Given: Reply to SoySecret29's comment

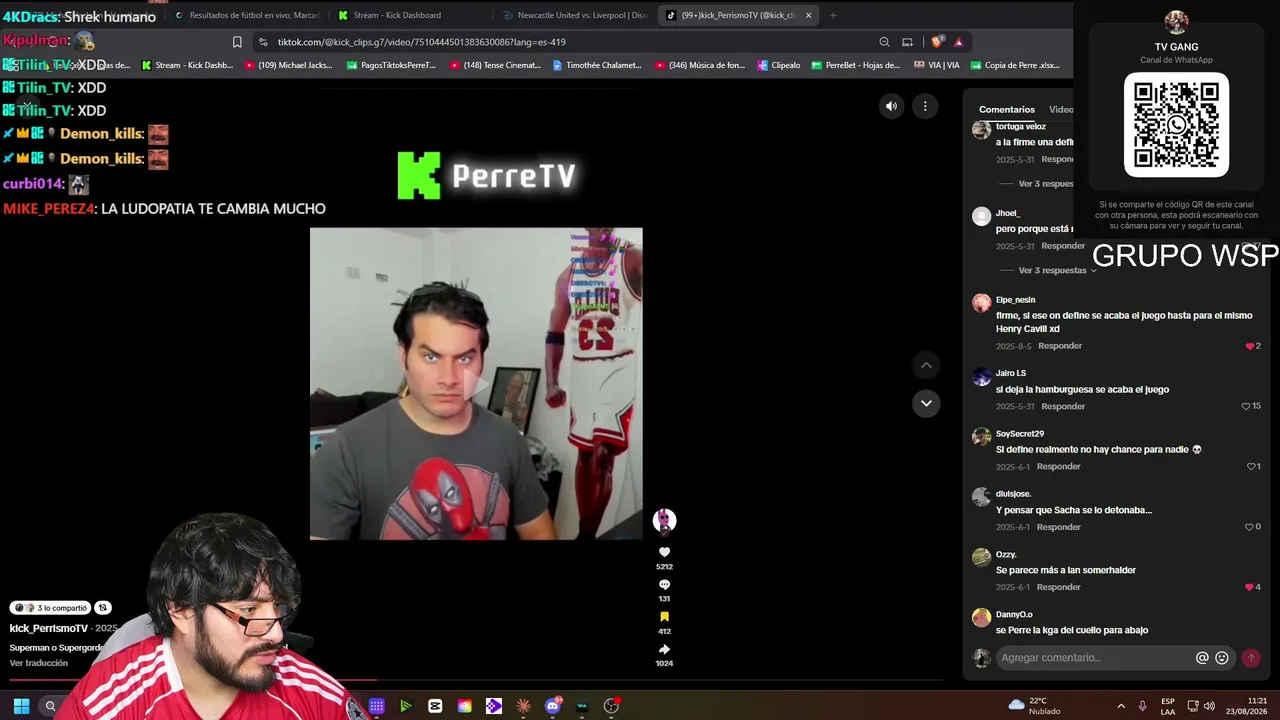Looking at the screenshot, I should [1058, 466].
